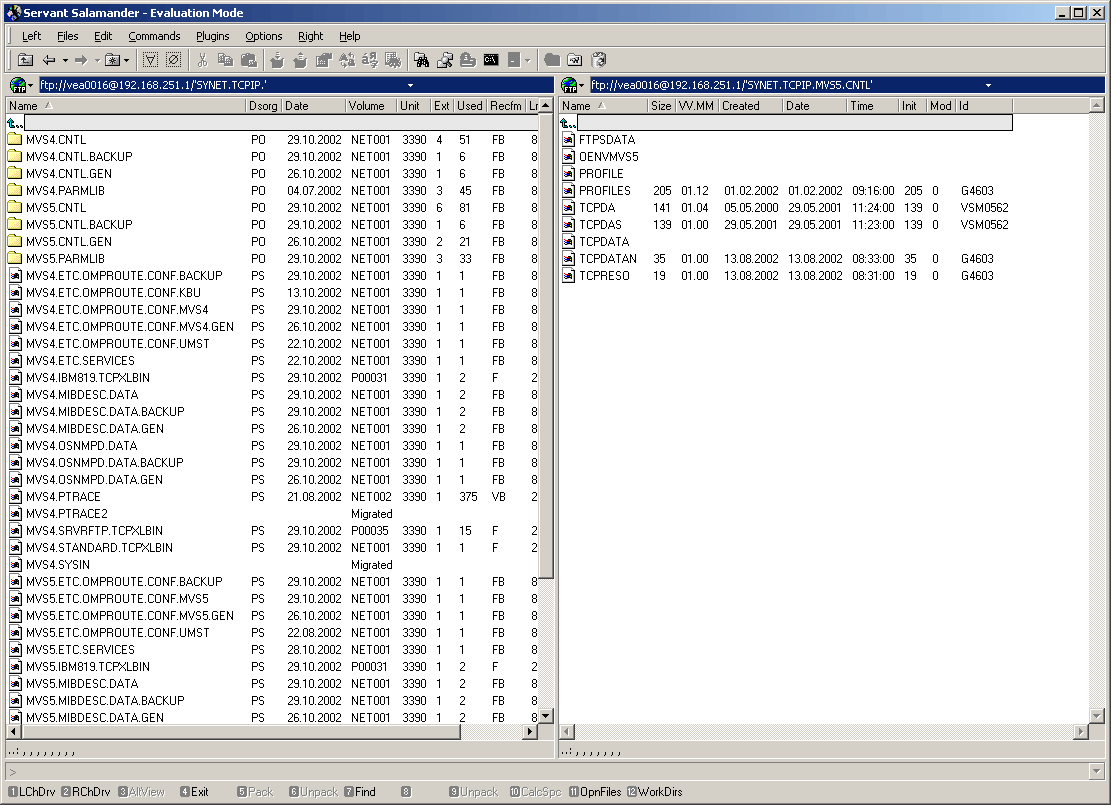Click the left panel FTP drive icon
This screenshot has width=1111, height=805.
(18, 86)
